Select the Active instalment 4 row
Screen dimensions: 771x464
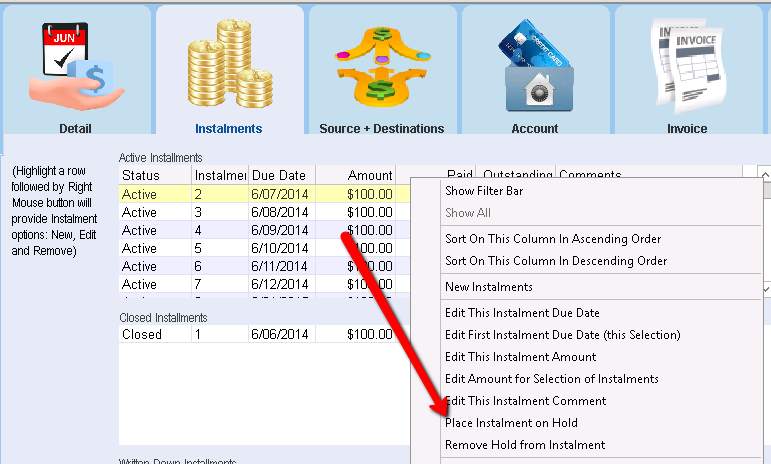pos(264,230)
